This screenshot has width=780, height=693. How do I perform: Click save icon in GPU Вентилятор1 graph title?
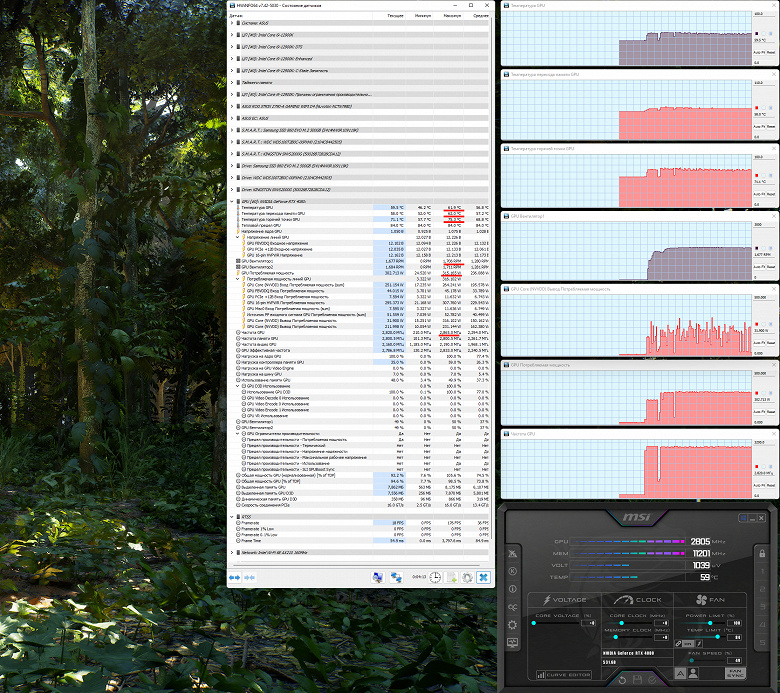(x=506, y=216)
